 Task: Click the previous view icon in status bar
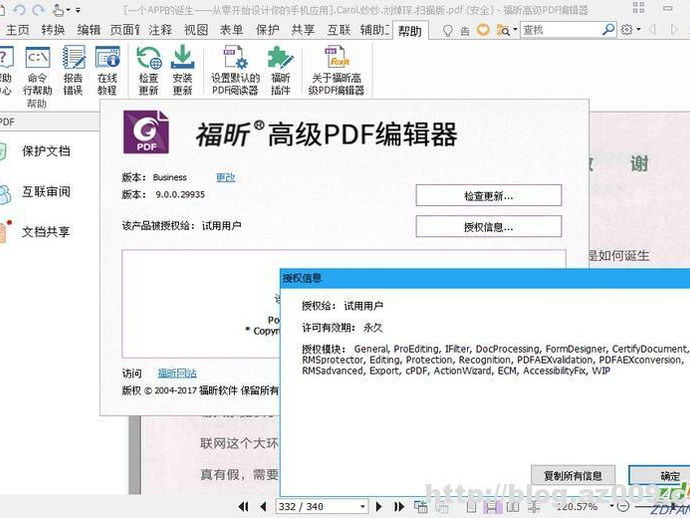click(420, 507)
